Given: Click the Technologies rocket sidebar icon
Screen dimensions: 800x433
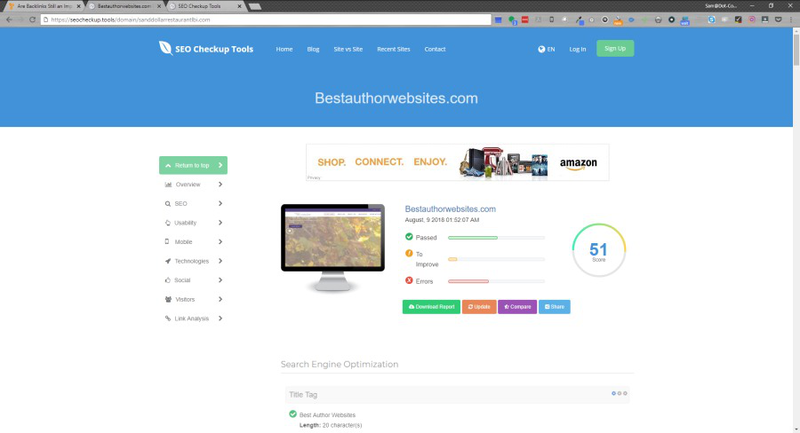Looking at the screenshot, I should tap(168, 261).
